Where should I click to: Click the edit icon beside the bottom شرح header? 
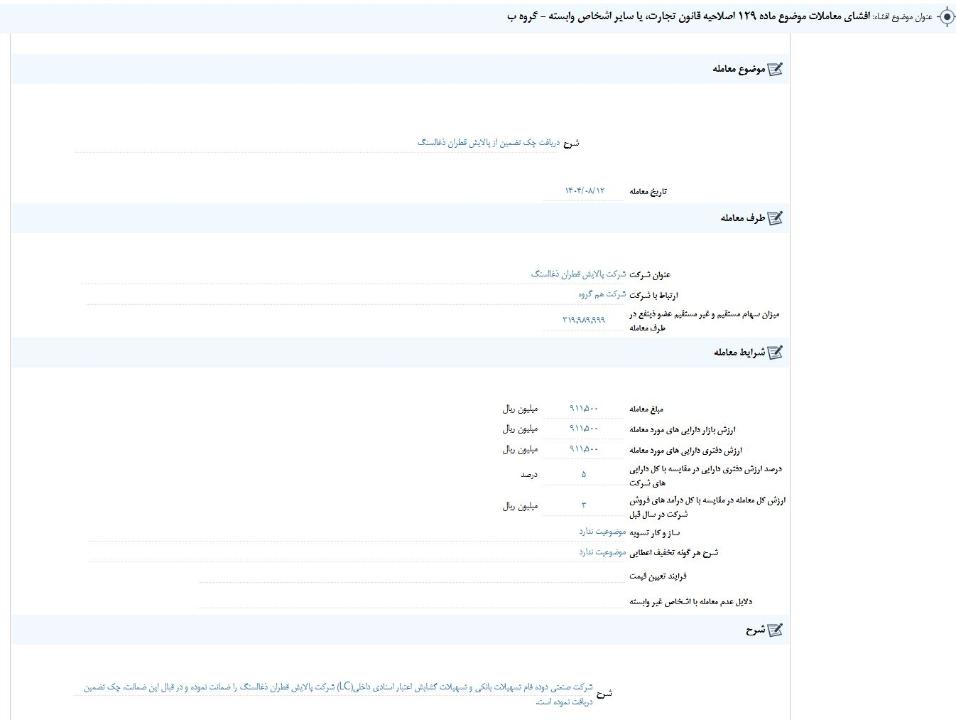pos(775,630)
